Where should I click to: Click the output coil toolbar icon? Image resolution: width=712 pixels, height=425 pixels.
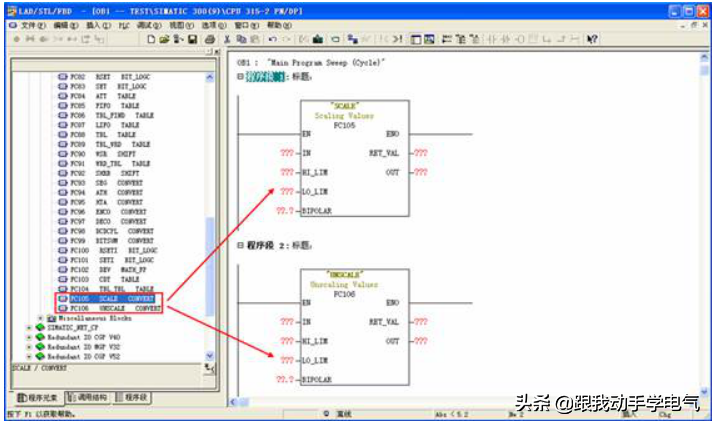tap(520, 40)
